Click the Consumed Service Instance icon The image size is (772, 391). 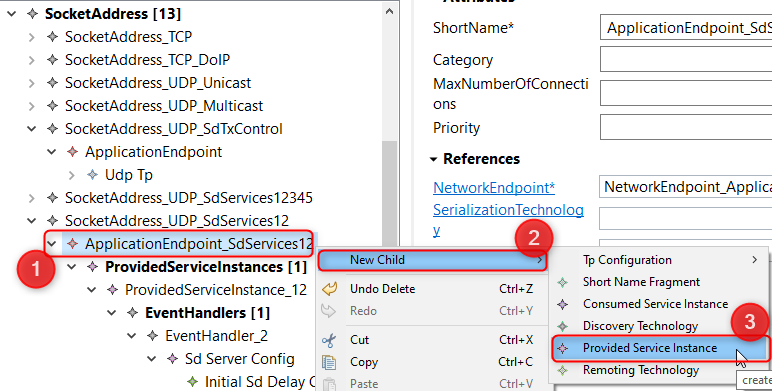tap(562, 304)
